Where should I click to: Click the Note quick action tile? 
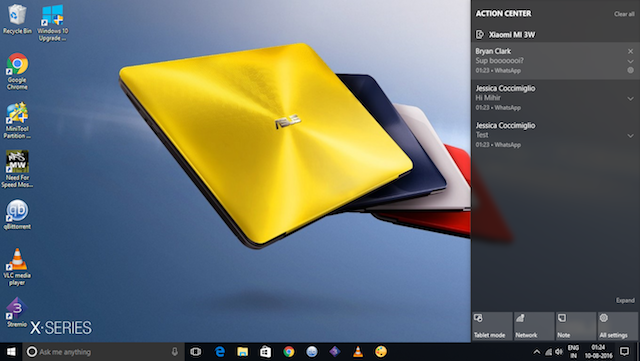(x=576, y=326)
